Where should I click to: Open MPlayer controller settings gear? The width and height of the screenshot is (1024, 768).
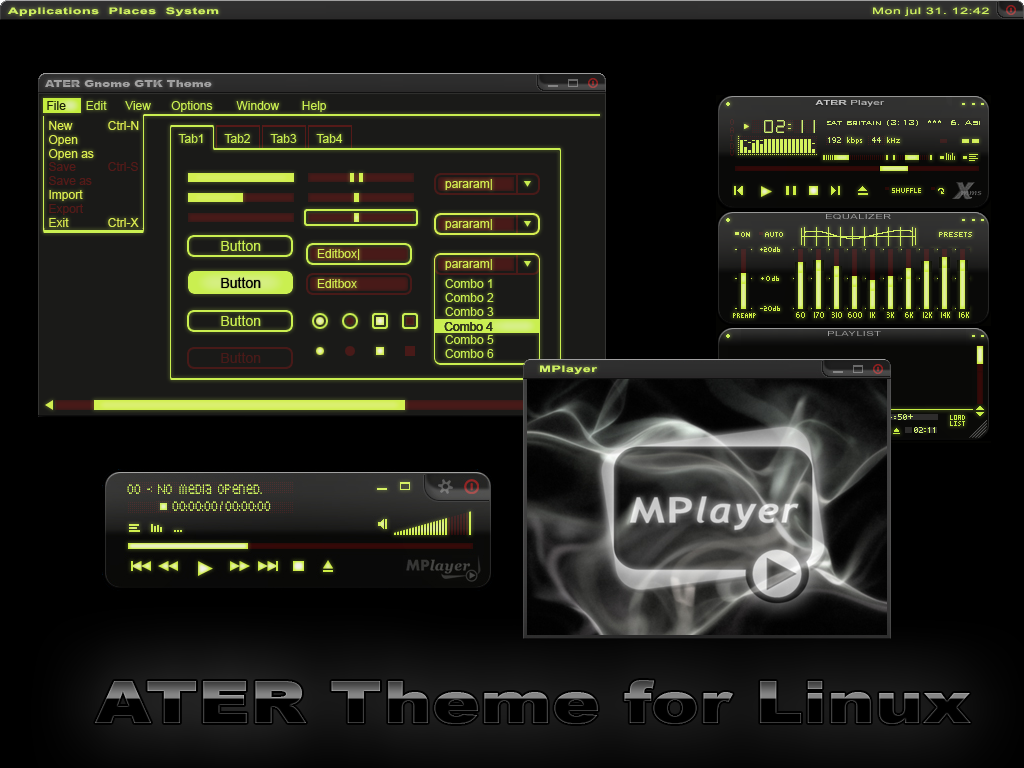tap(445, 487)
